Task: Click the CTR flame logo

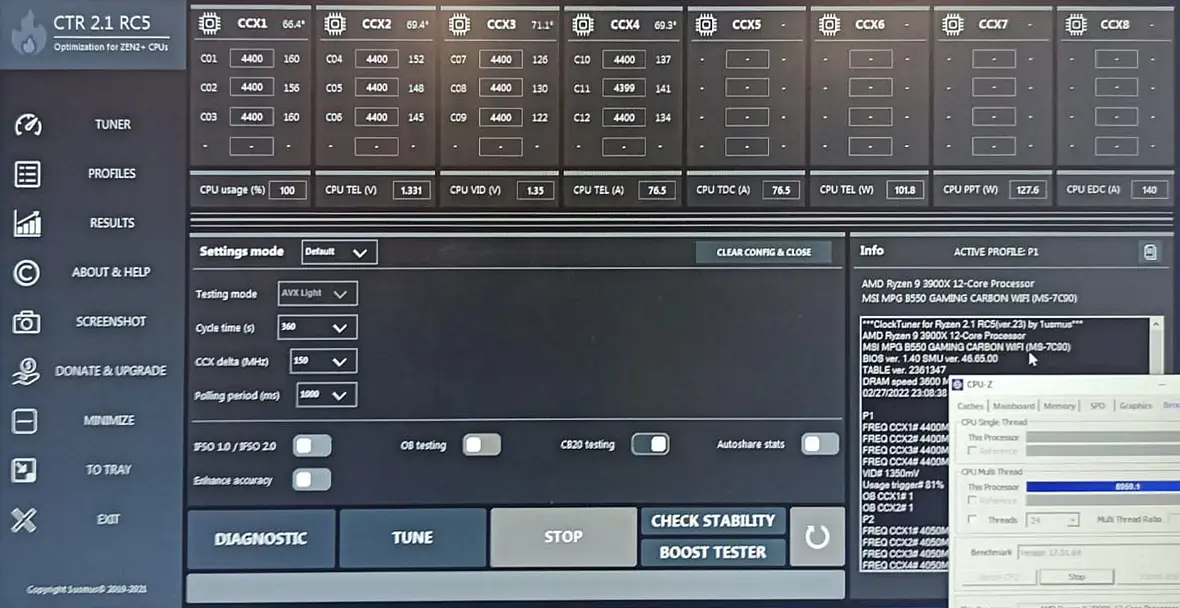Action: (x=28, y=34)
